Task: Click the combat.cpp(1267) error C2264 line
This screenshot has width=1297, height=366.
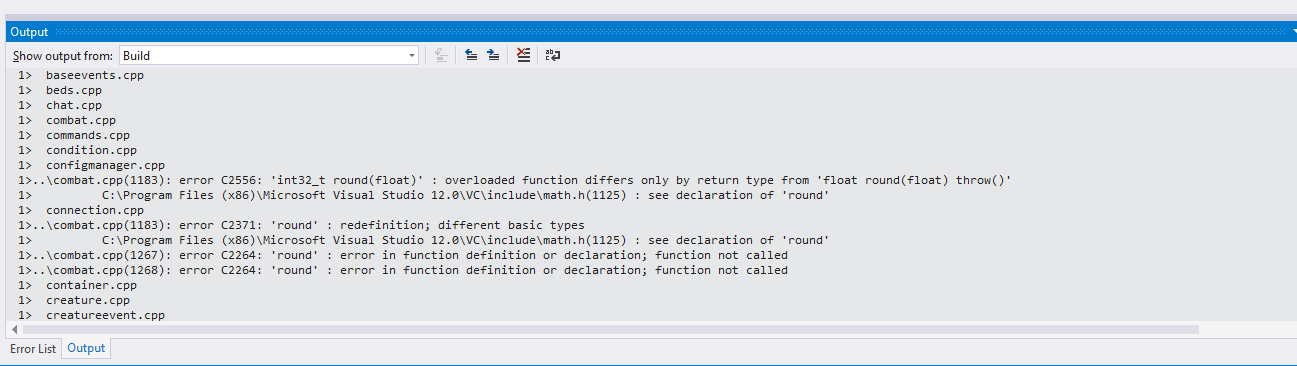Action: [402, 255]
